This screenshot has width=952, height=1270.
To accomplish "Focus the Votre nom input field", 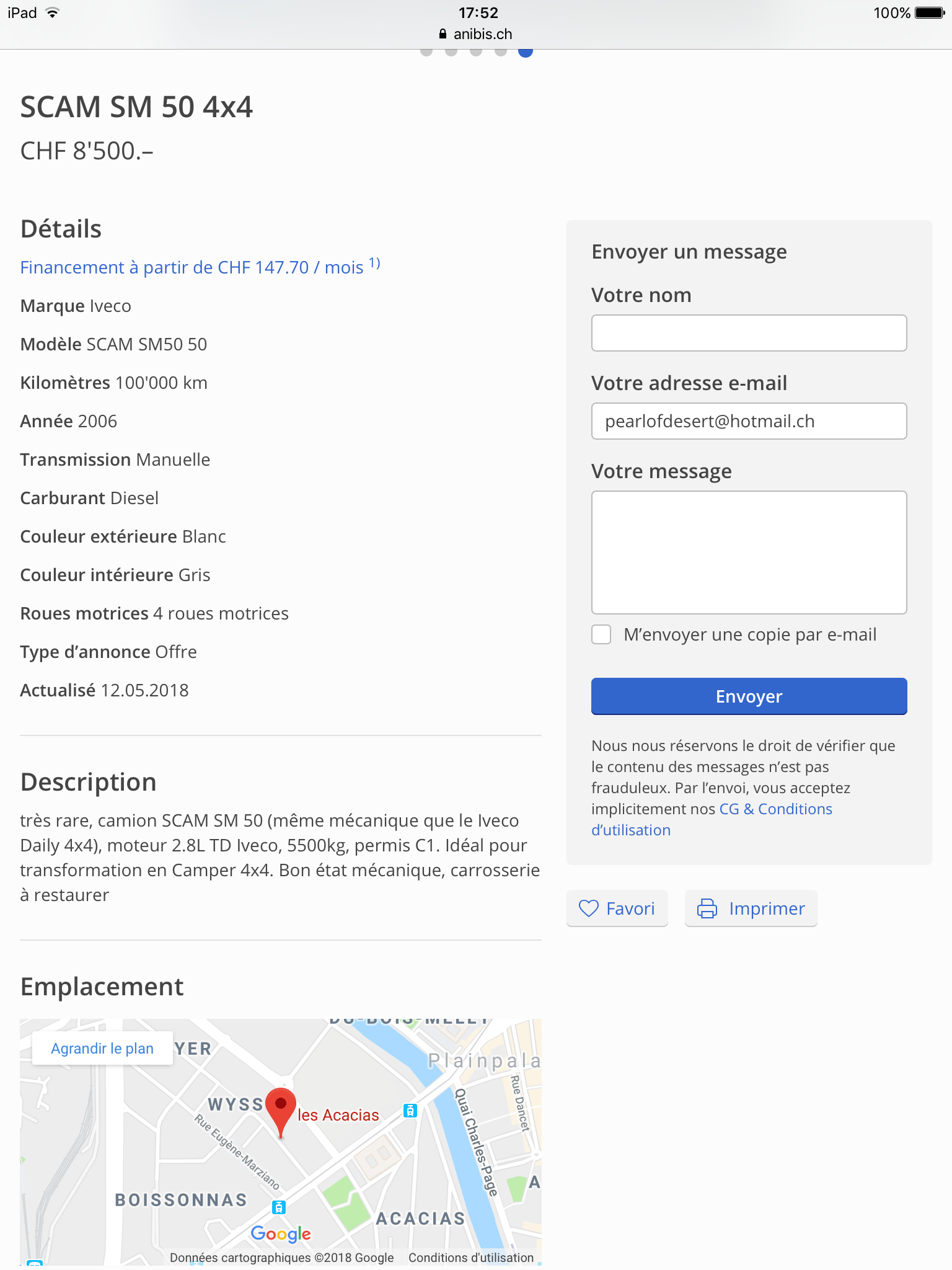I will click(749, 333).
